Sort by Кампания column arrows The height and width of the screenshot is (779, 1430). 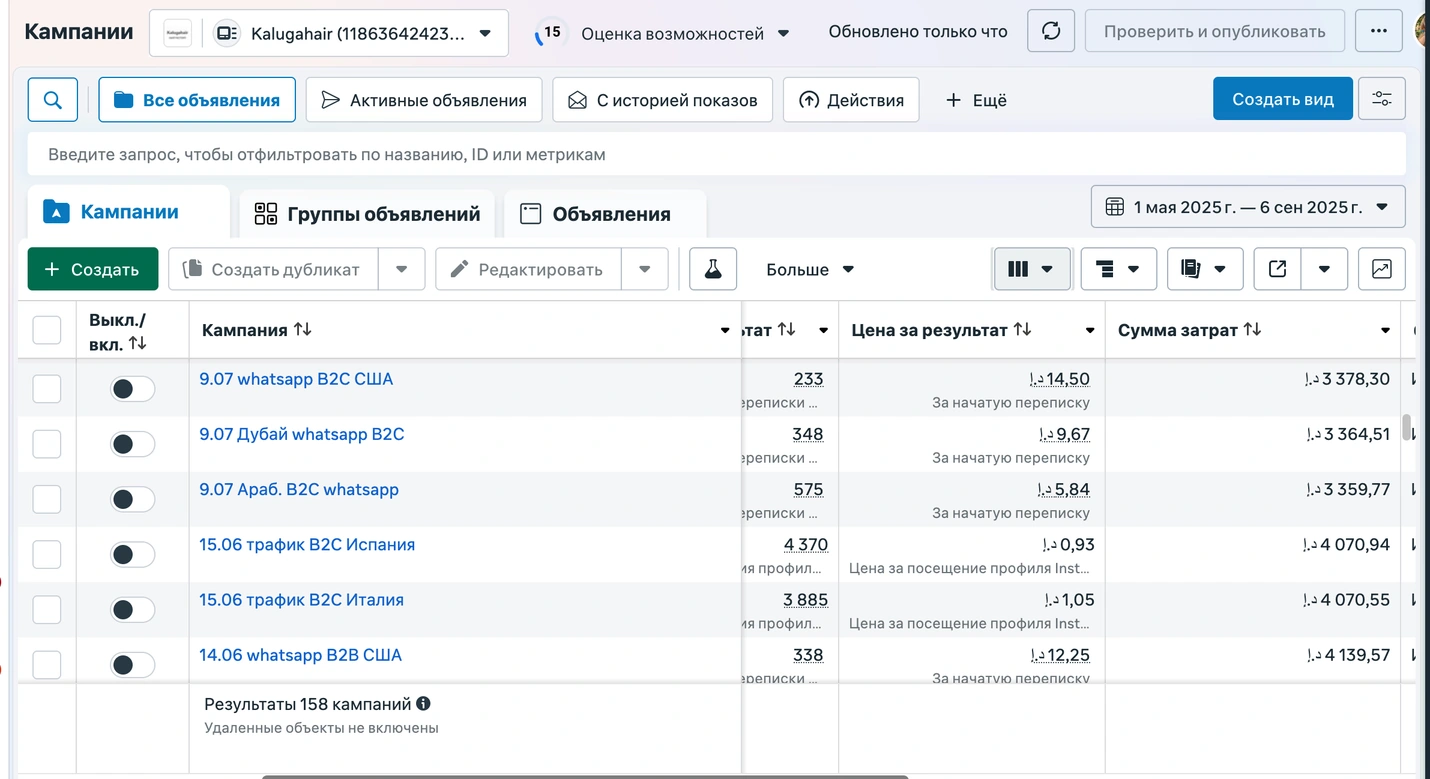[302, 330]
